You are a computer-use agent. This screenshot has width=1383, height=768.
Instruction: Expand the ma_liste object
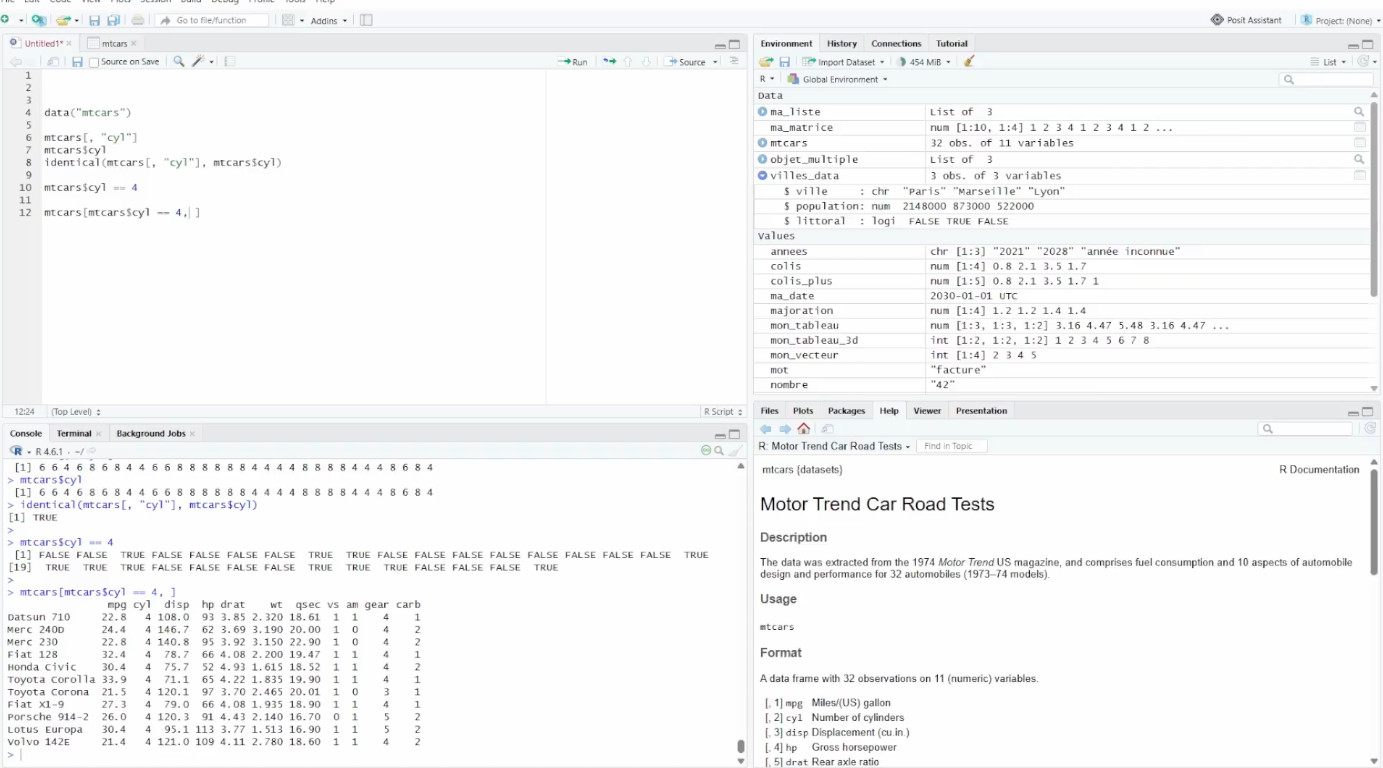point(762,112)
